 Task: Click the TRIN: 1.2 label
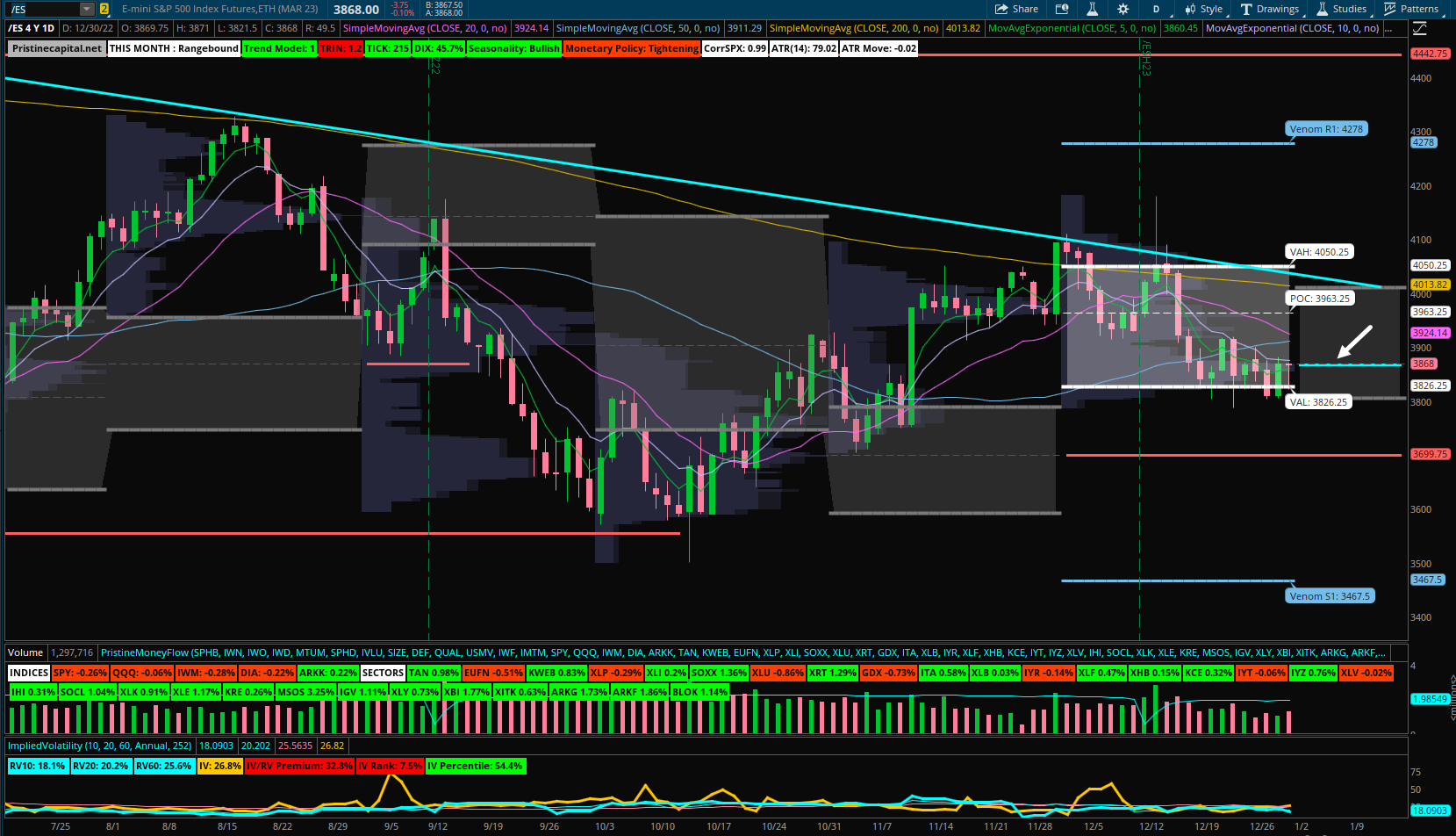341,48
